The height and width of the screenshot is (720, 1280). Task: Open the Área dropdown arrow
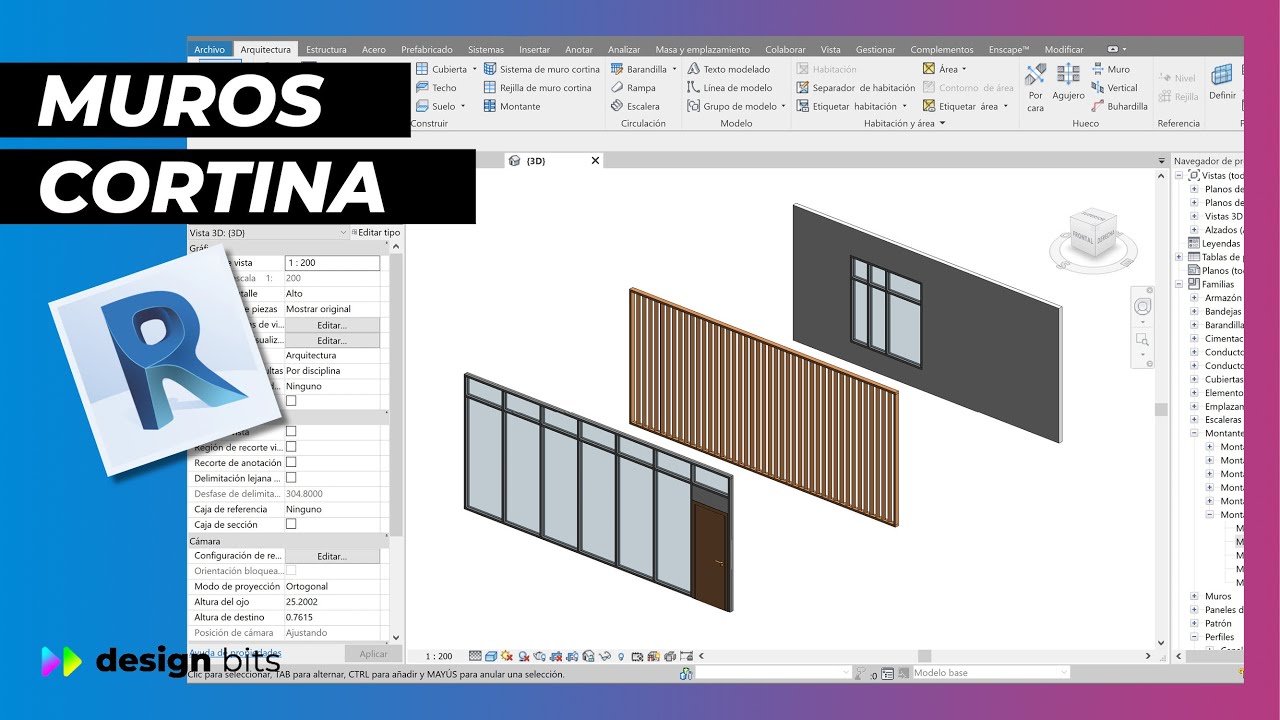(x=964, y=69)
